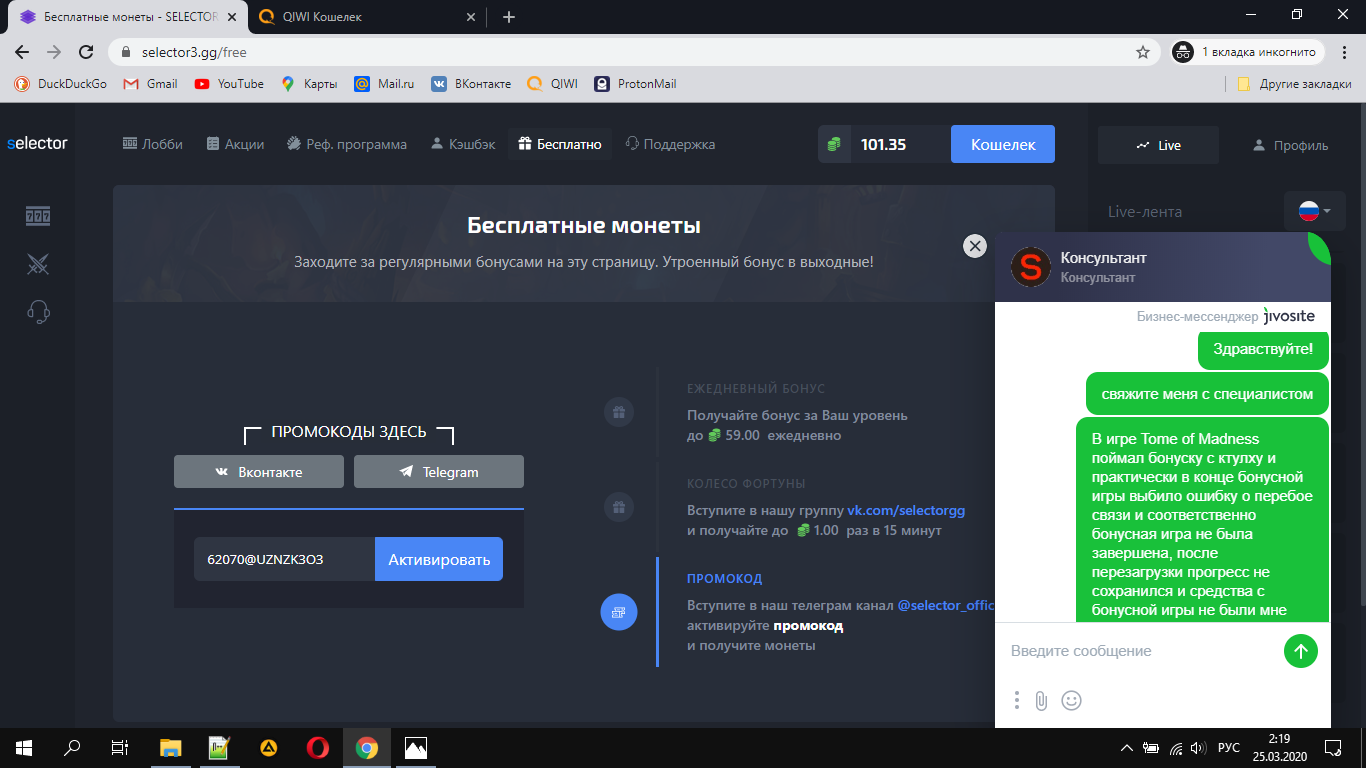This screenshot has width=1366, height=768.
Task: Click the promo code input field
Action: [x=285, y=559]
